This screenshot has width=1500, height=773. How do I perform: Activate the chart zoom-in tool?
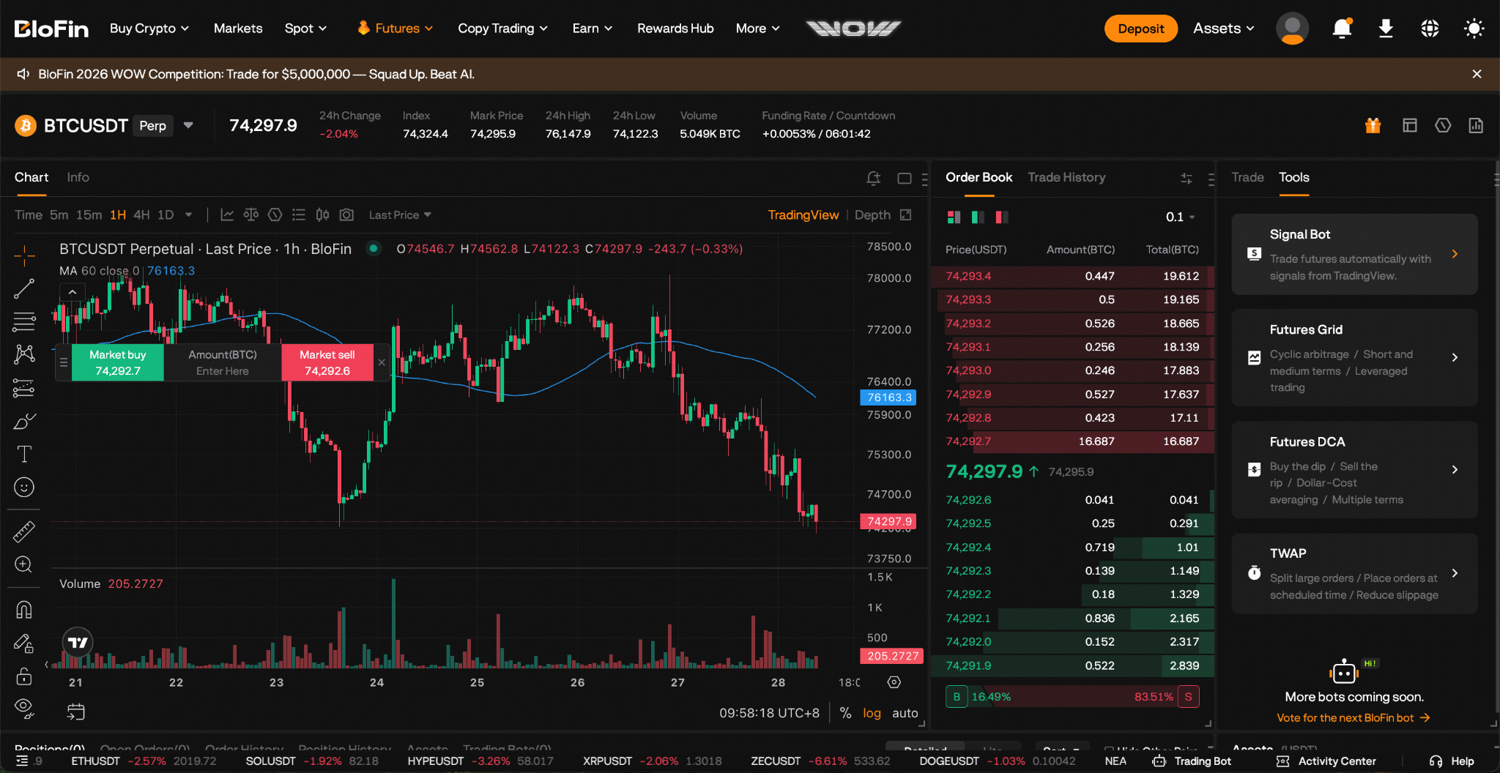point(24,565)
